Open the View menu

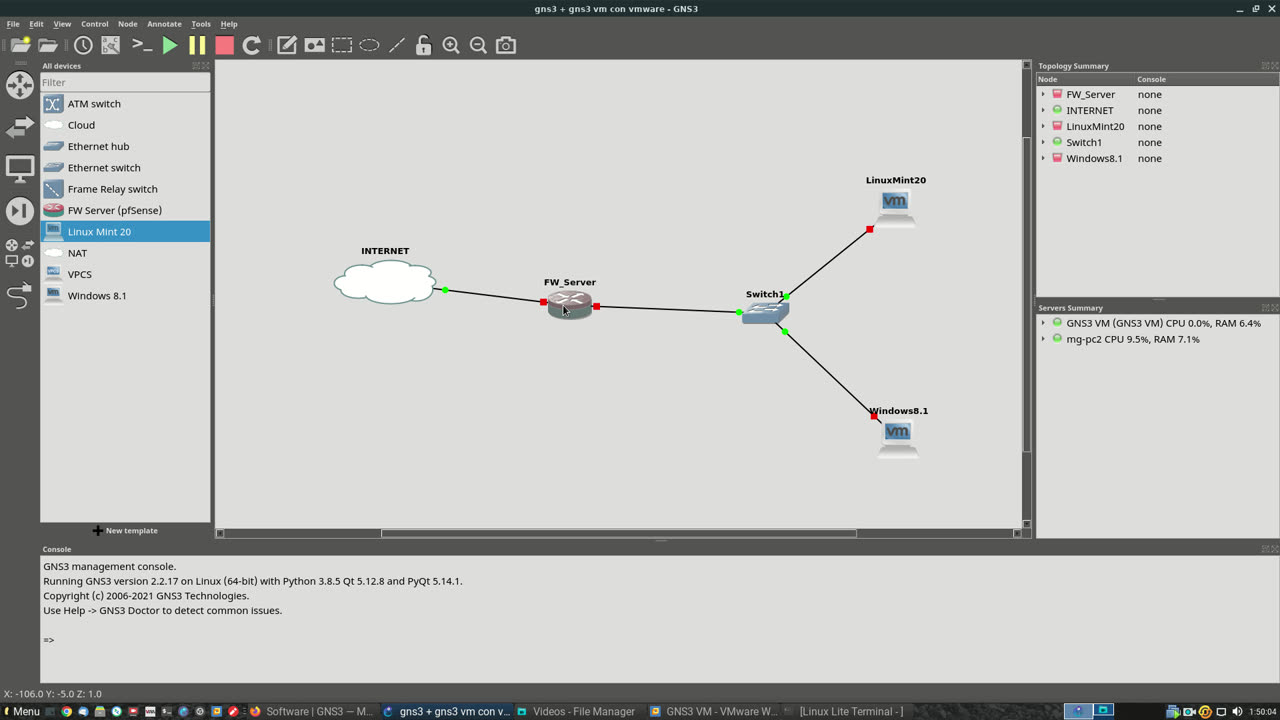62,24
